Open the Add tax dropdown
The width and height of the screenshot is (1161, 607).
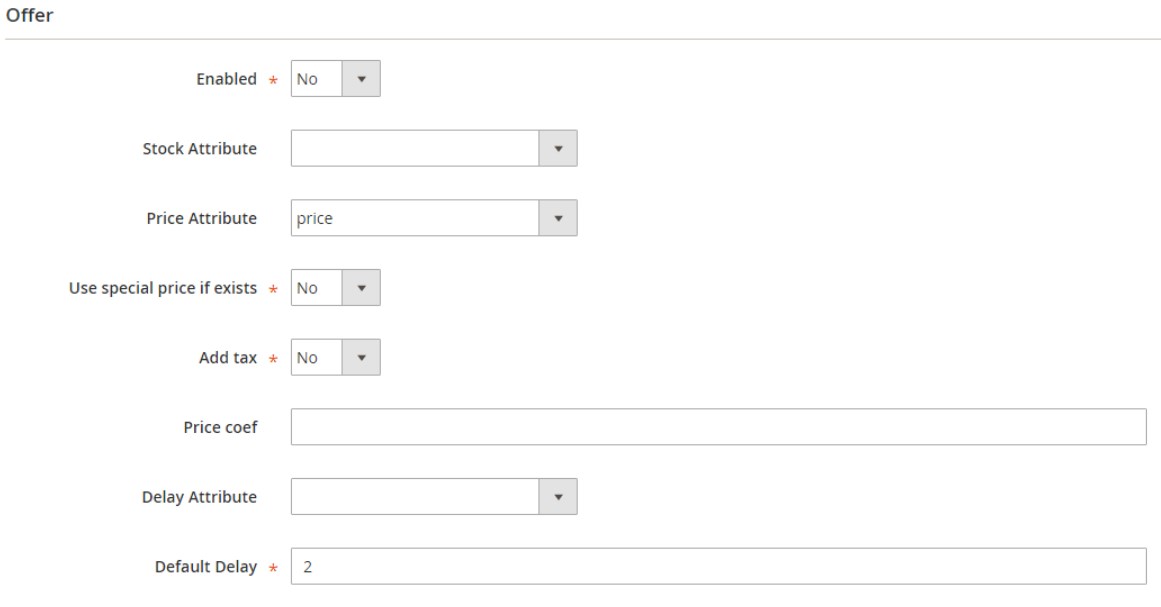(x=335, y=357)
